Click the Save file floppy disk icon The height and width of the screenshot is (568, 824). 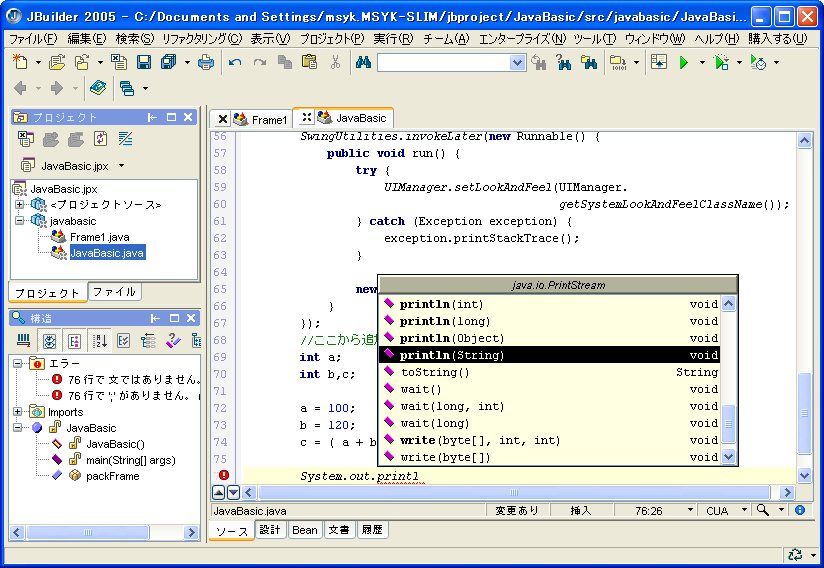144,62
